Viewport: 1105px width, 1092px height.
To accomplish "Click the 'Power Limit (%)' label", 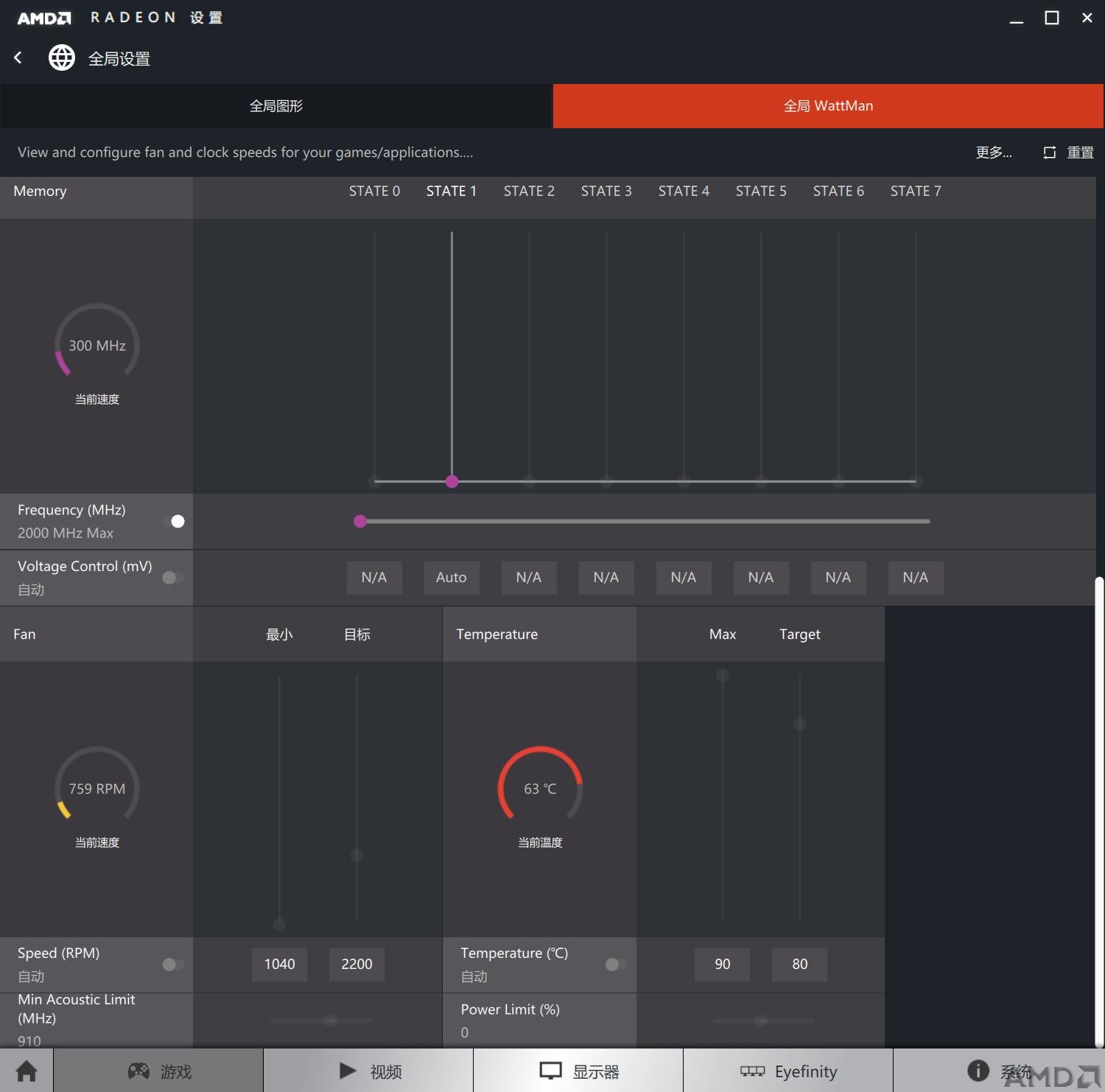I will point(511,1009).
